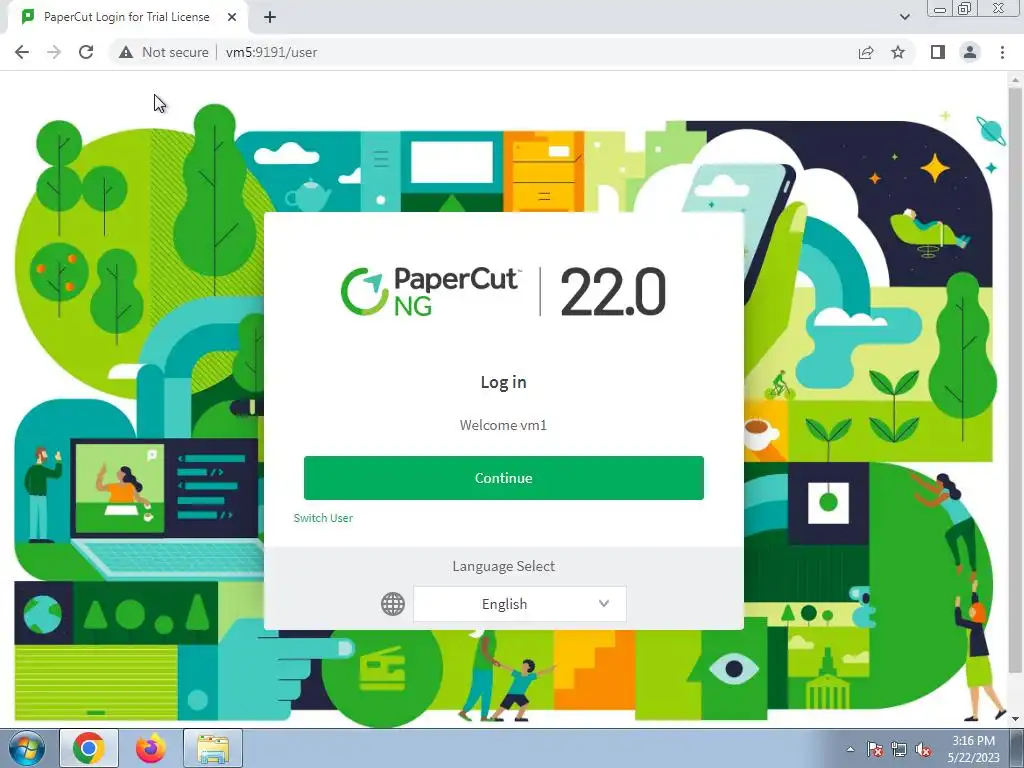Click the Not secure warning indicator
This screenshot has width=1024, height=768.
coord(164,52)
